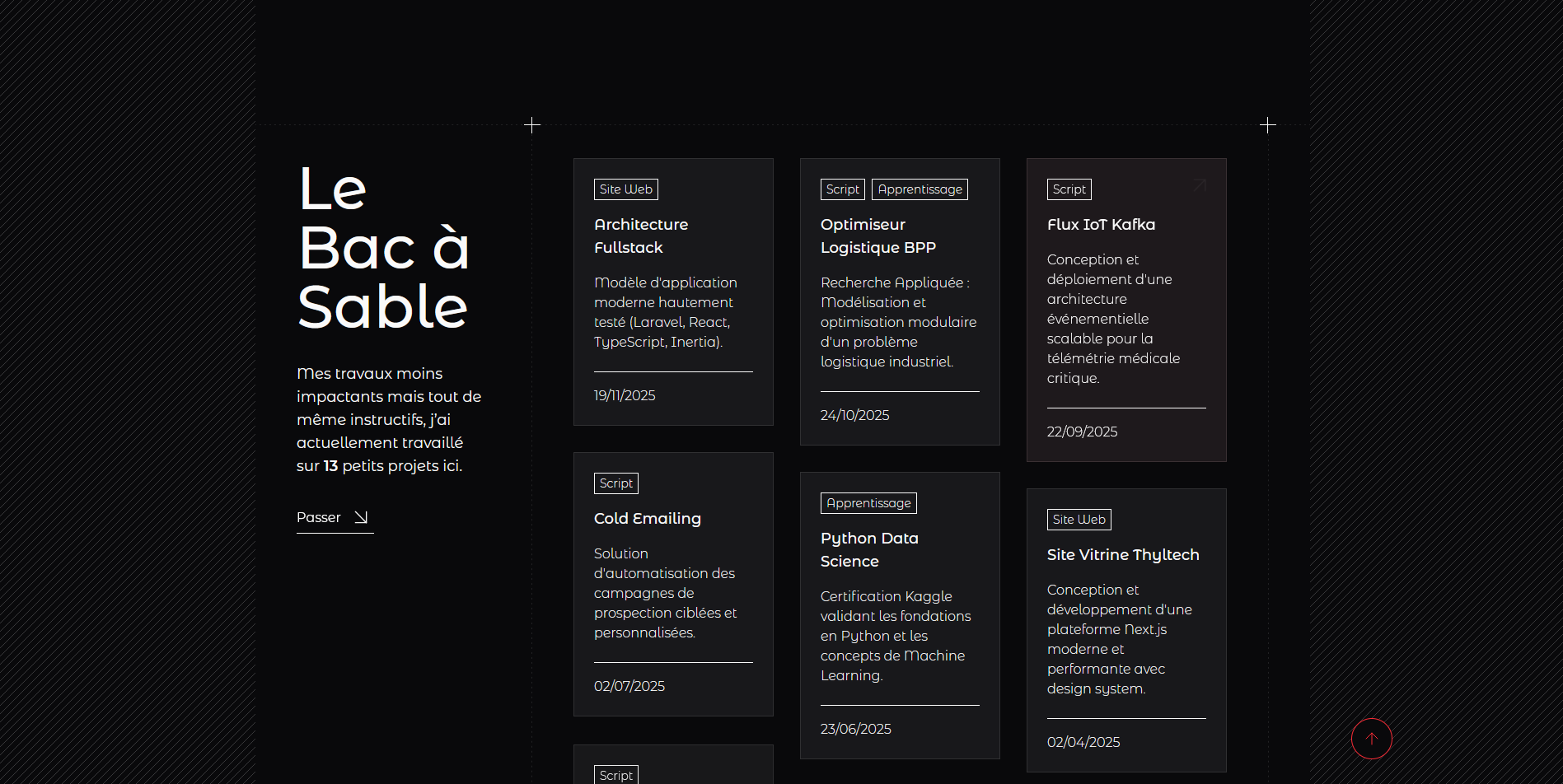Select the Script tag on Cold Emailing card
1563x784 pixels.
tap(615, 483)
